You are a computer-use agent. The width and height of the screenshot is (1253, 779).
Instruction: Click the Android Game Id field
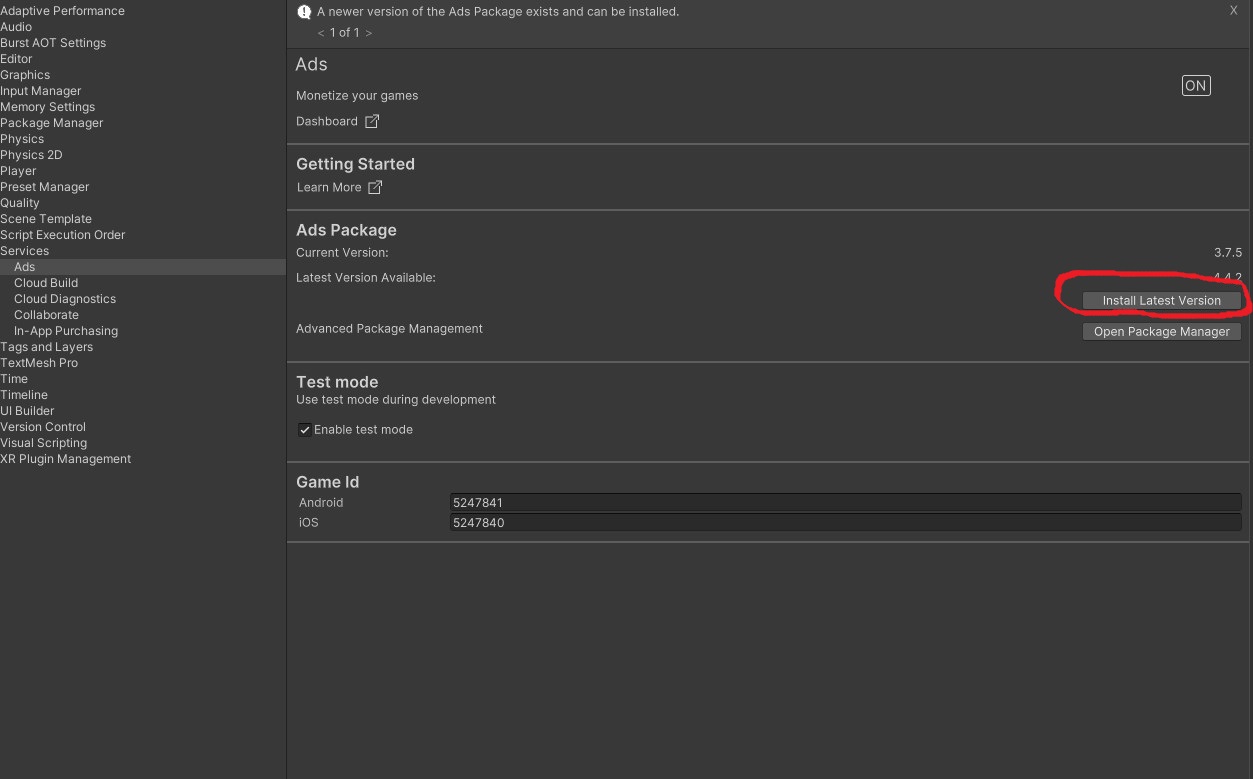[846, 503]
